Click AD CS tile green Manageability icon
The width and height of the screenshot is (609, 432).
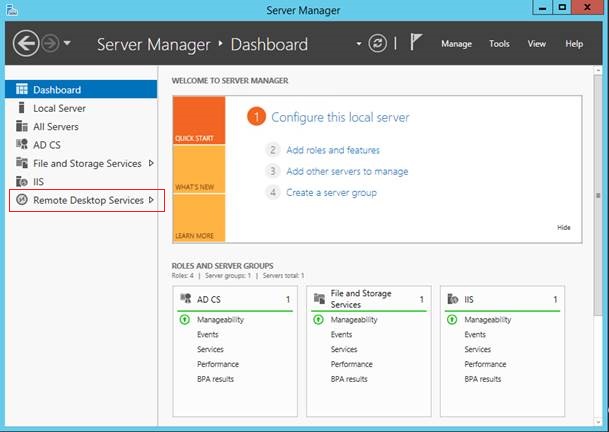click(x=185, y=319)
